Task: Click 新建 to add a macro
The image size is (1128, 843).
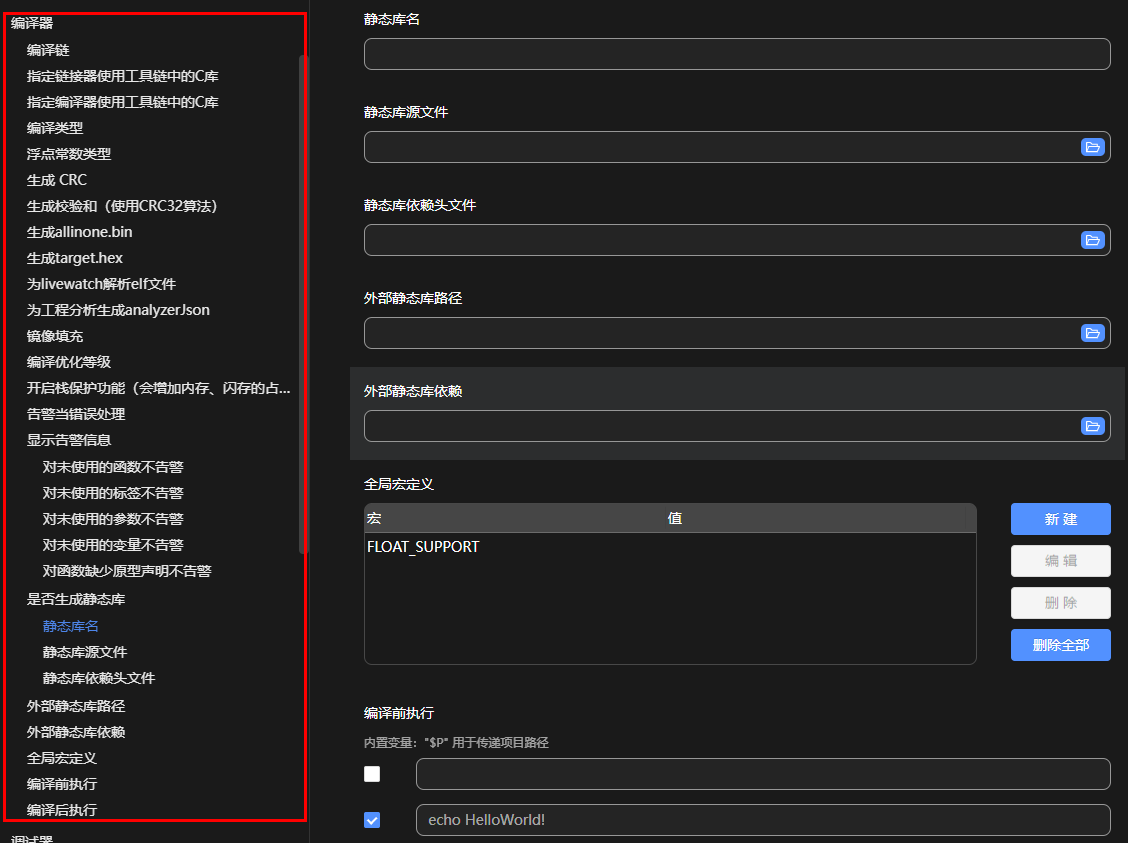Action: [1060, 519]
